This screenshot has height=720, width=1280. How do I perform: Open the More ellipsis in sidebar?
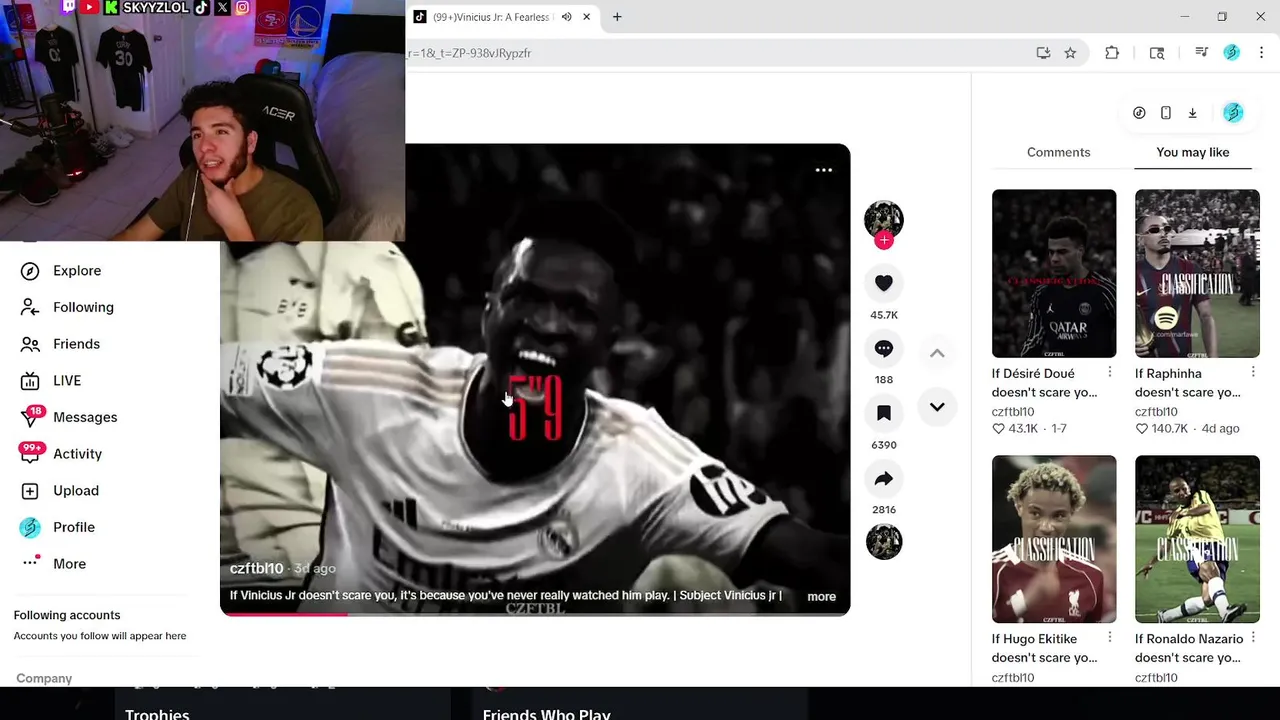30,564
